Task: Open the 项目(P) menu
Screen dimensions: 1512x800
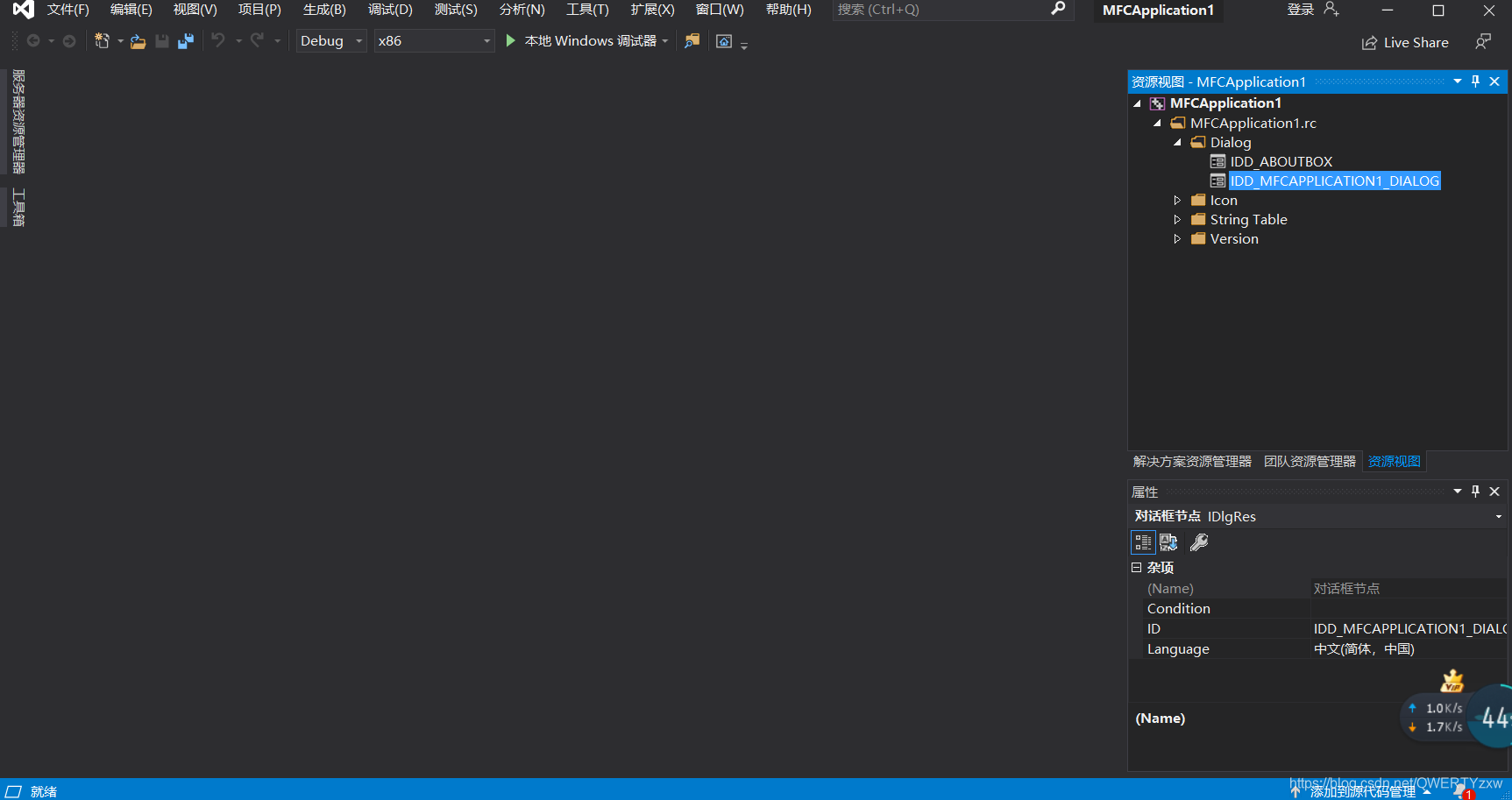Action: point(259,10)
